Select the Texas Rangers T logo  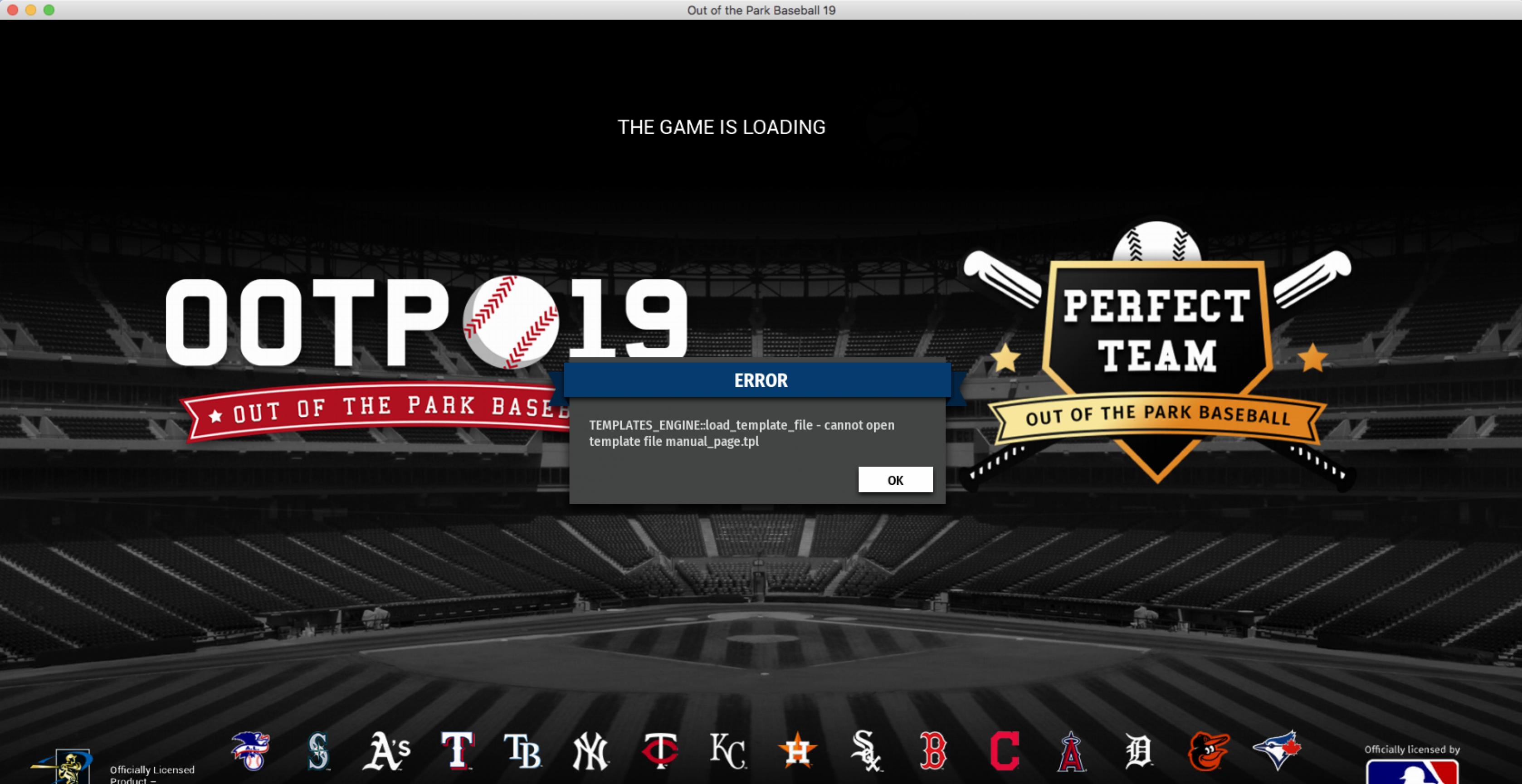(x=457, y=750)
